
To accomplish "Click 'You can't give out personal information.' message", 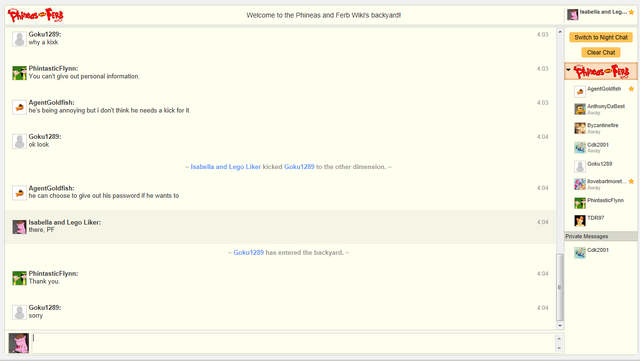I will click(x=84, y=76).
